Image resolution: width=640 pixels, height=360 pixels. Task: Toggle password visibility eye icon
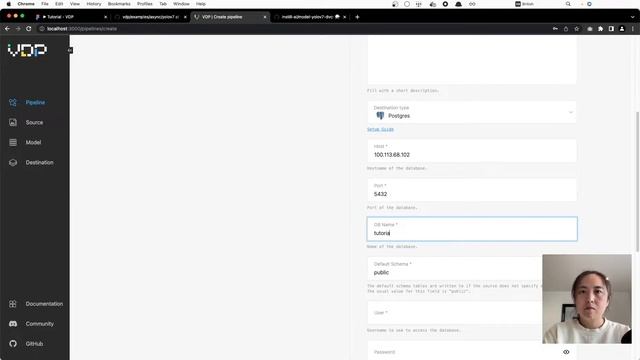click(566, 352)
